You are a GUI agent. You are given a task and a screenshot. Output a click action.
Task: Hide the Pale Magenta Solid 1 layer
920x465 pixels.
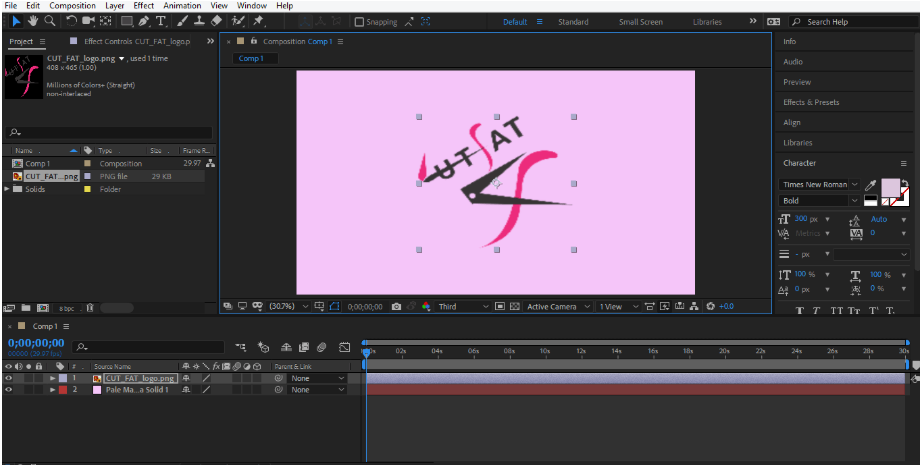[8, 389]
